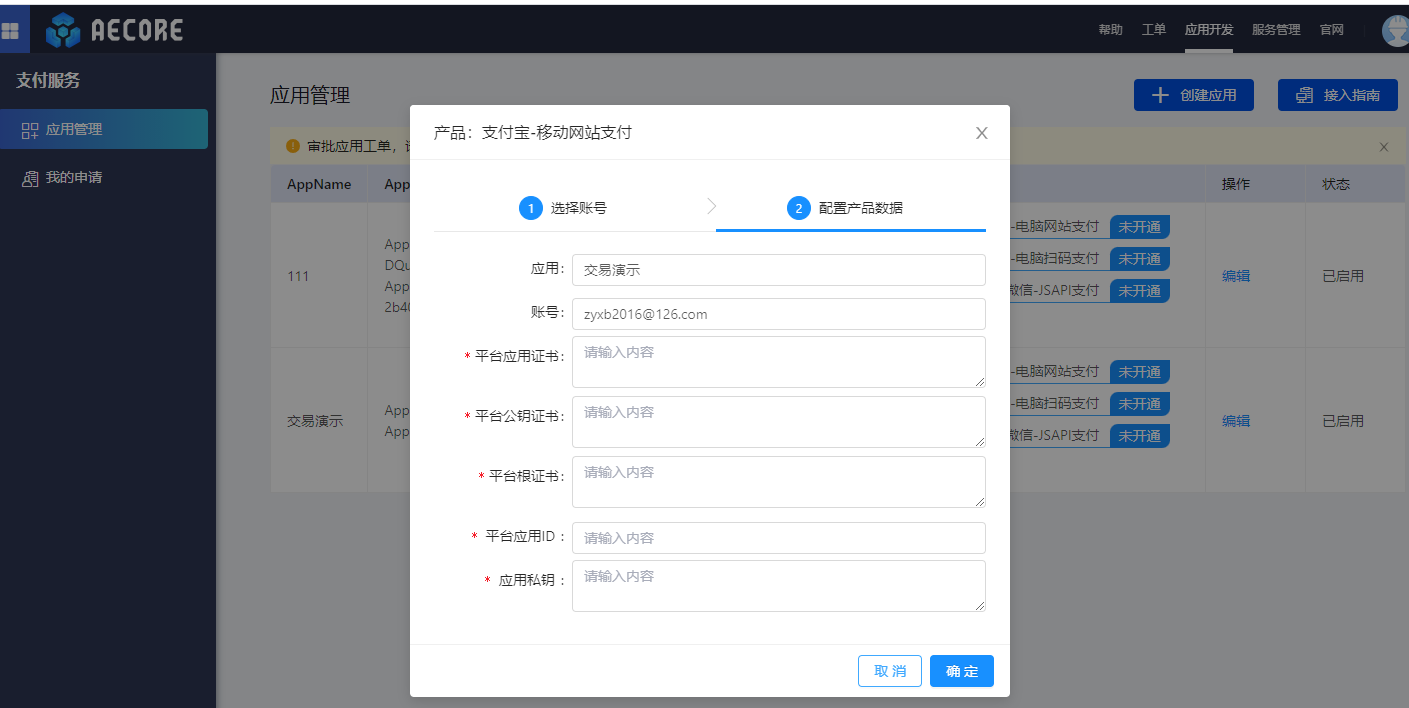This screenshot has width=1409, height=708.
Task: Select 帮助 in the top navigation
Action: (1110, 30)
